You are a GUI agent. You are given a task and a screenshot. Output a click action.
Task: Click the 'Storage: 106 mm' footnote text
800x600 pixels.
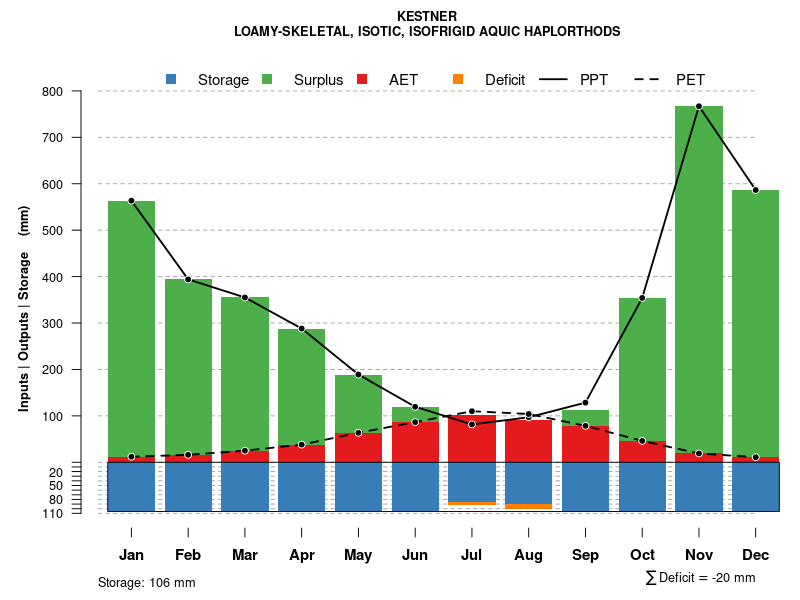coord(146,582)
